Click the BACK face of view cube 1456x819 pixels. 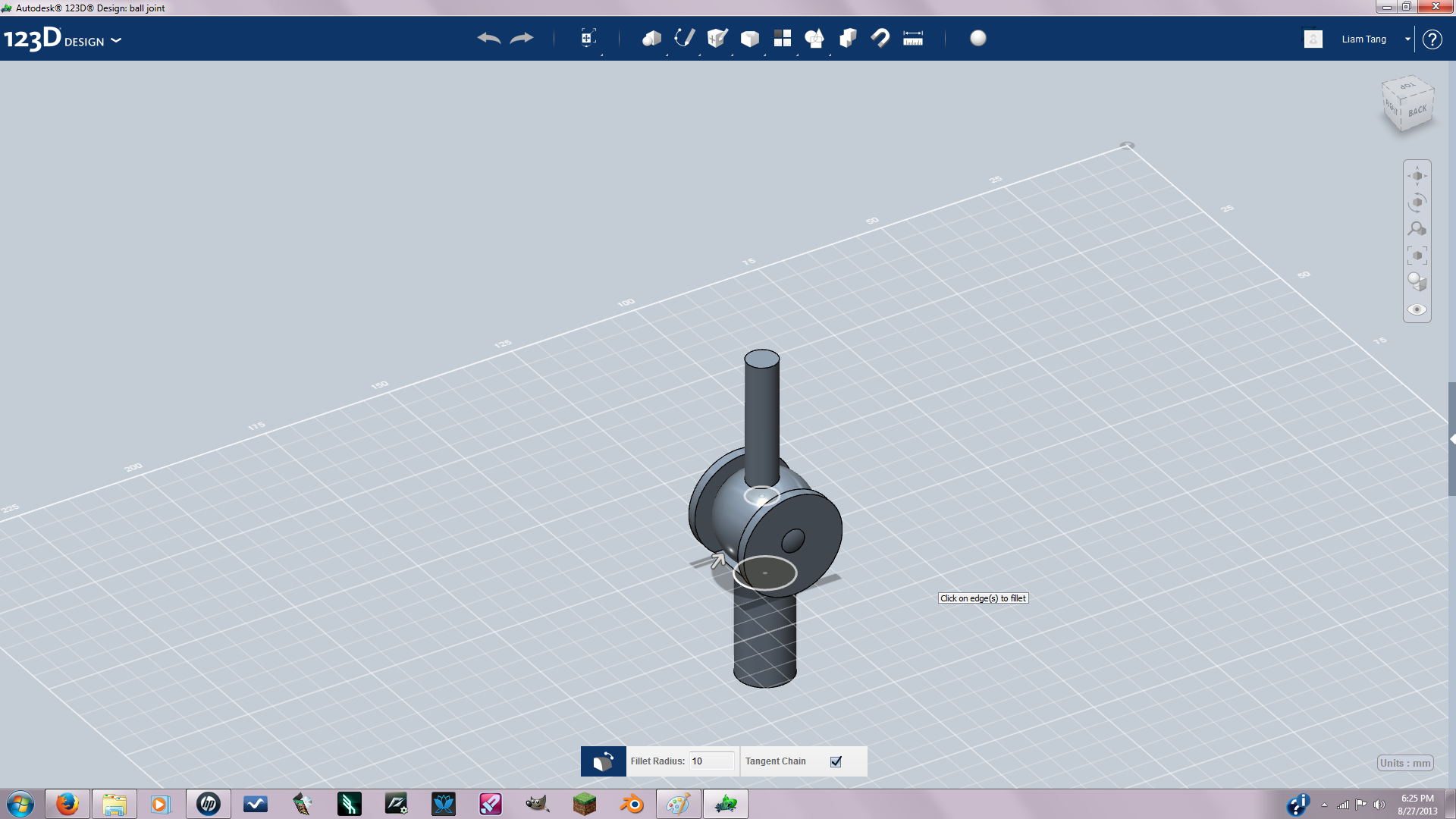click(x=1417, y=111)
